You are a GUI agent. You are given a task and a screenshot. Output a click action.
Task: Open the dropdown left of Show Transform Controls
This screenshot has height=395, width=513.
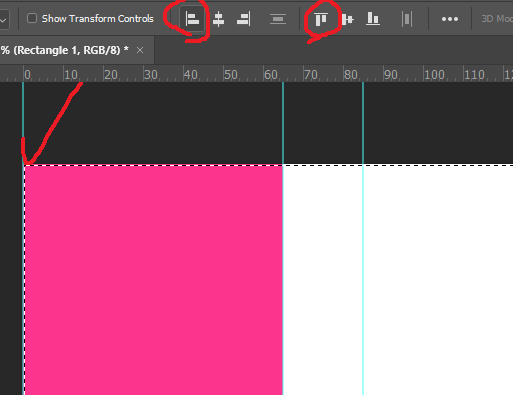(3, 19)
